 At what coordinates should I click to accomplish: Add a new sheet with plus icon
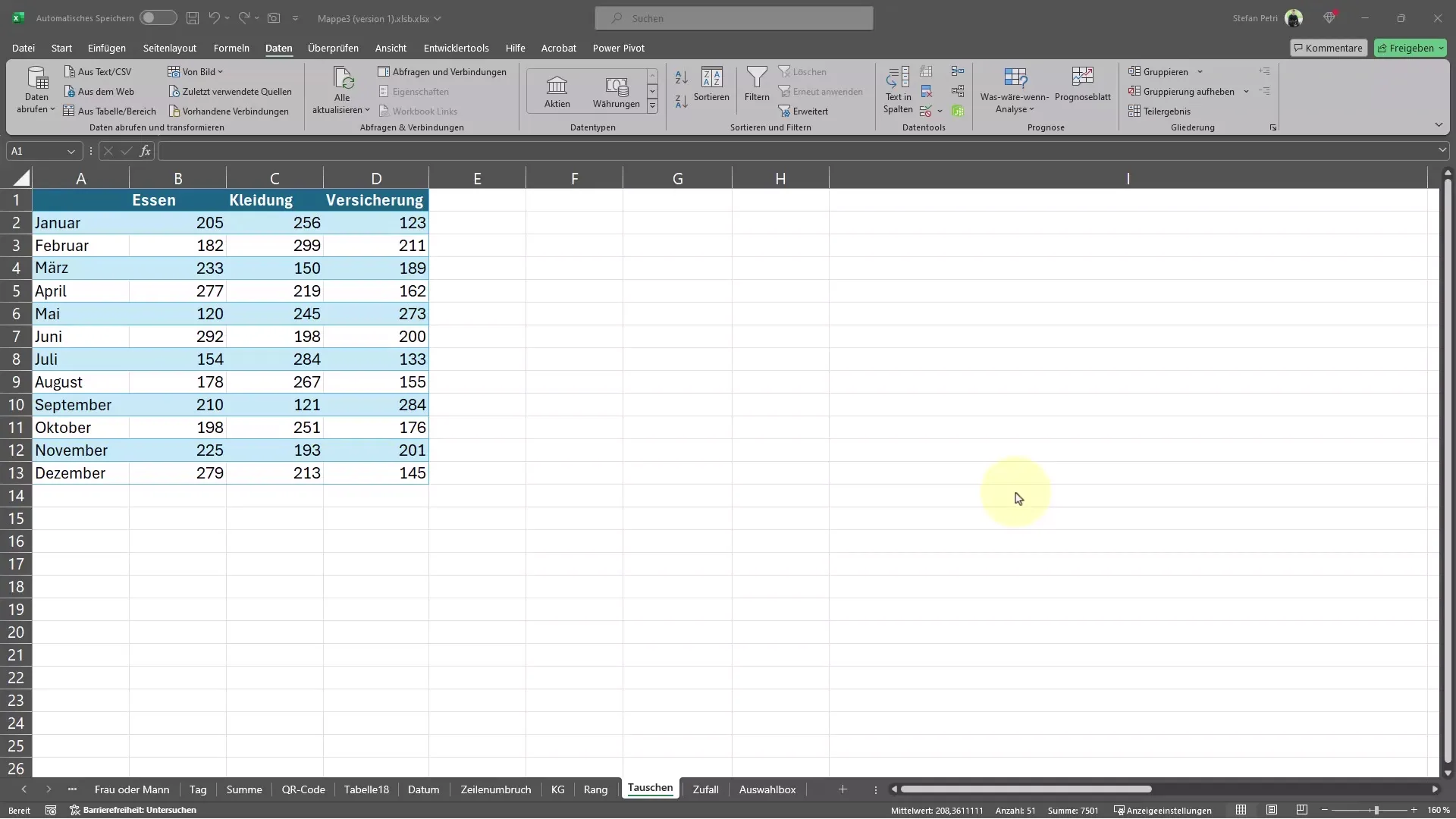843,789
